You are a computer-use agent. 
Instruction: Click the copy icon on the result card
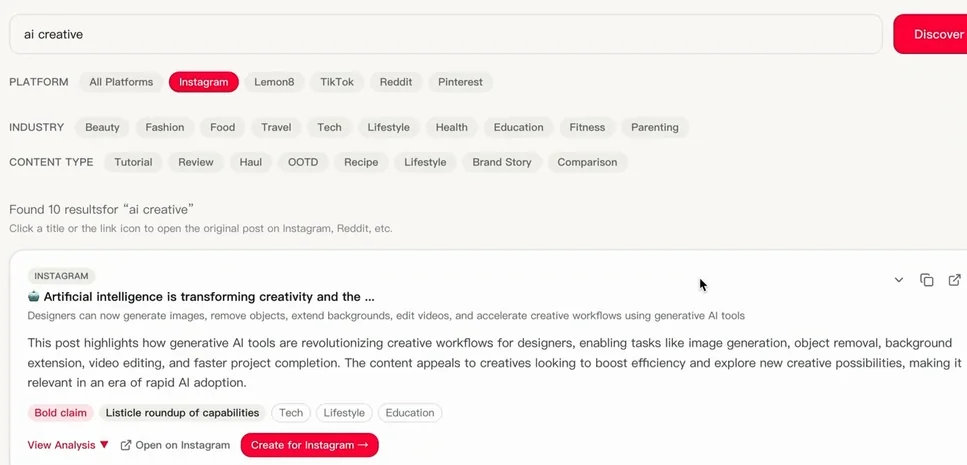tap(926, 280)
